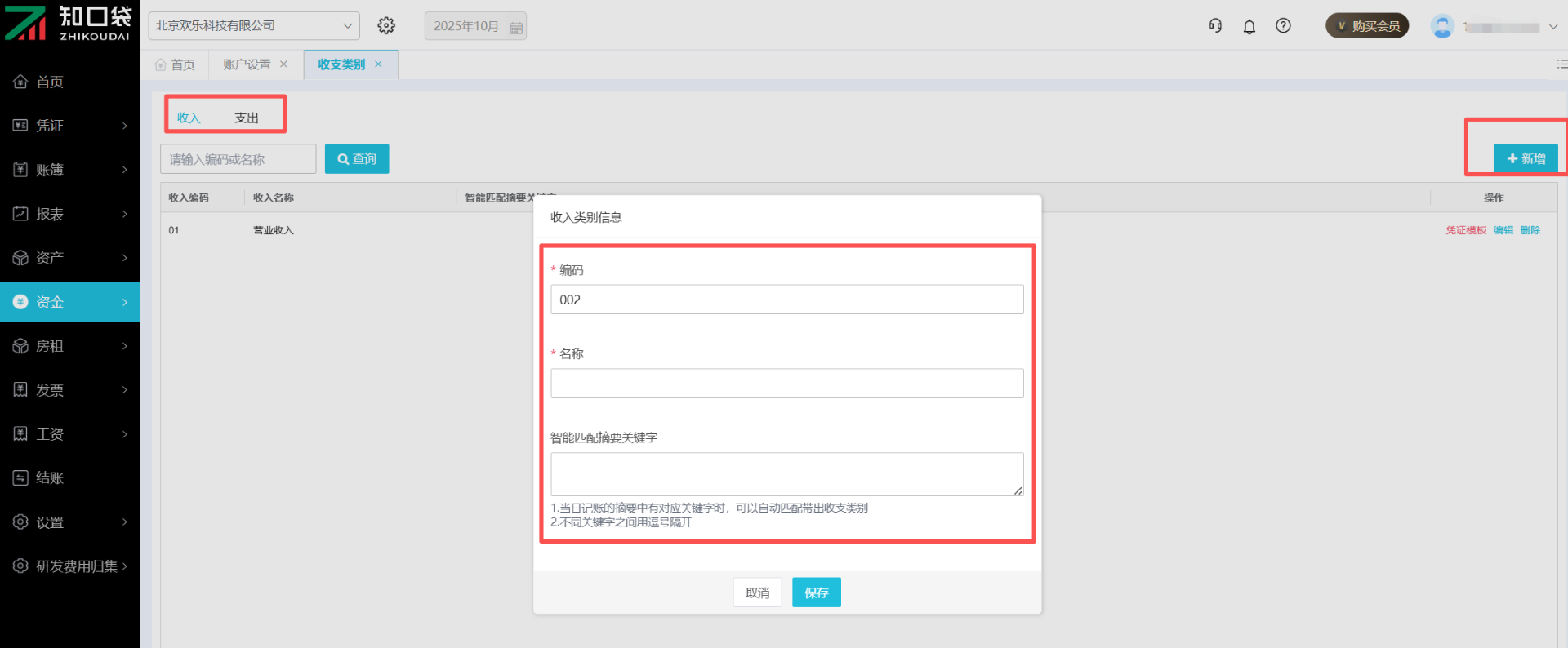Click the 智能匹配摘要关键字 text area
Screen dimensions: 1568x648
tap(786, 474)
